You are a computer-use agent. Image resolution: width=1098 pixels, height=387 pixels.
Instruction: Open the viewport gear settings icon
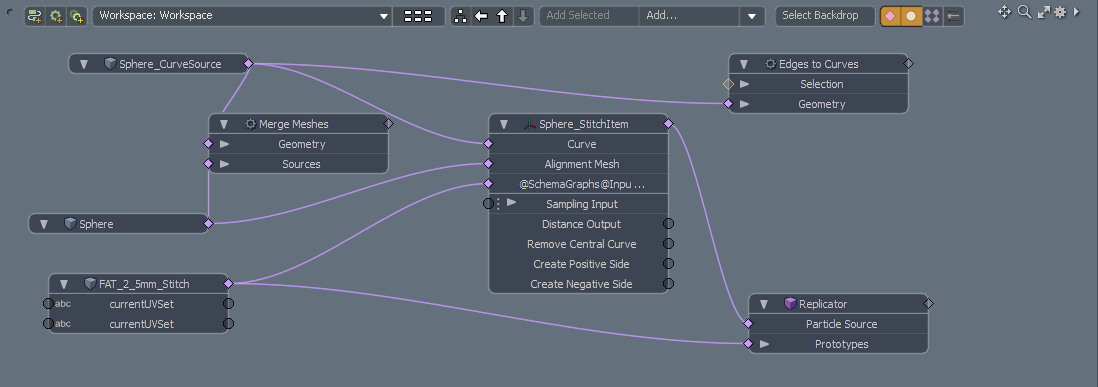1060,12
